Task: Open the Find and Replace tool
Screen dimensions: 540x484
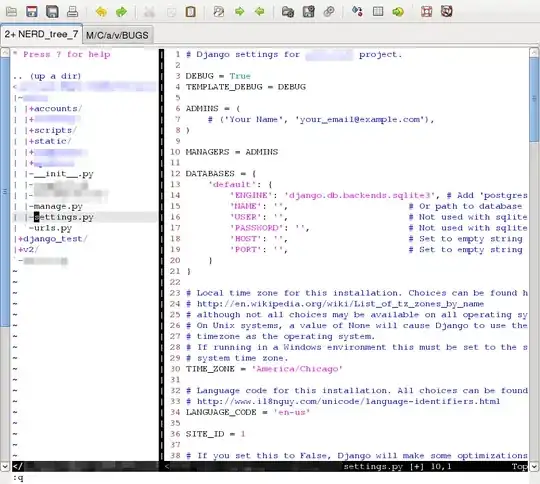Action: (x=219, y=12)
